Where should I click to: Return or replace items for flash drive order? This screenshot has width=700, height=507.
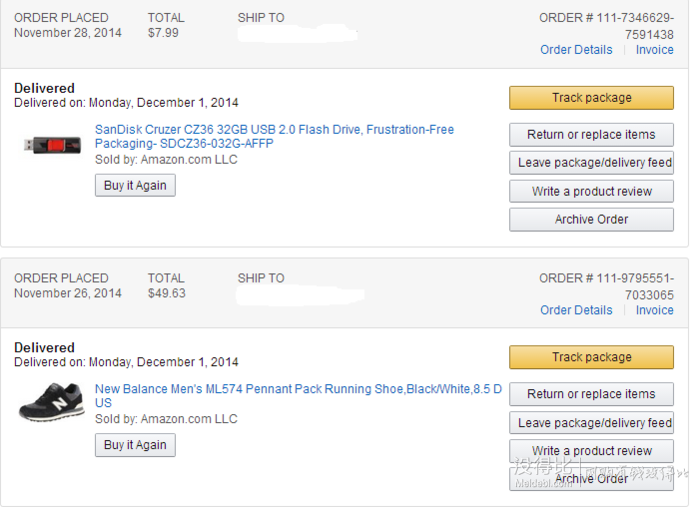point(591,135)
